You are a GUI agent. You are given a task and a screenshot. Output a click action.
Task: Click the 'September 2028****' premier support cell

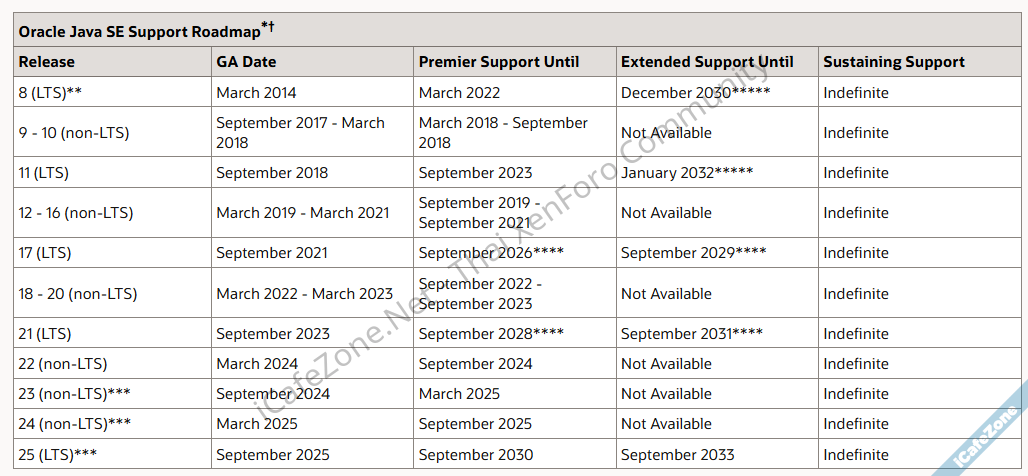(x=491, y=334)
